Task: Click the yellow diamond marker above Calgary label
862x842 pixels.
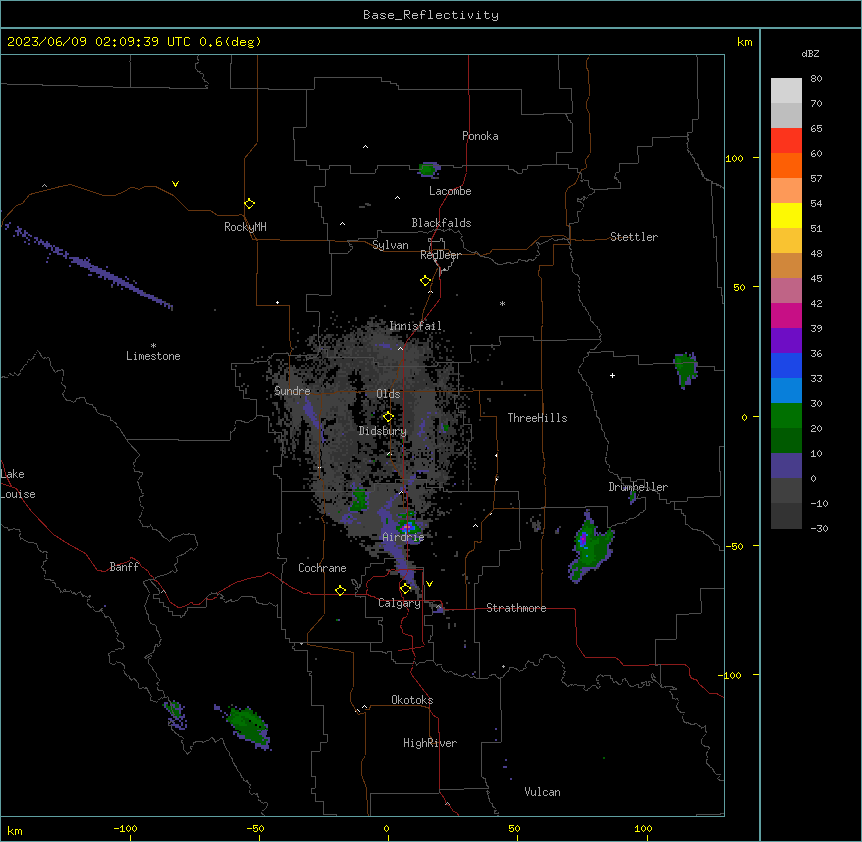Action: (x=405, y=589)
